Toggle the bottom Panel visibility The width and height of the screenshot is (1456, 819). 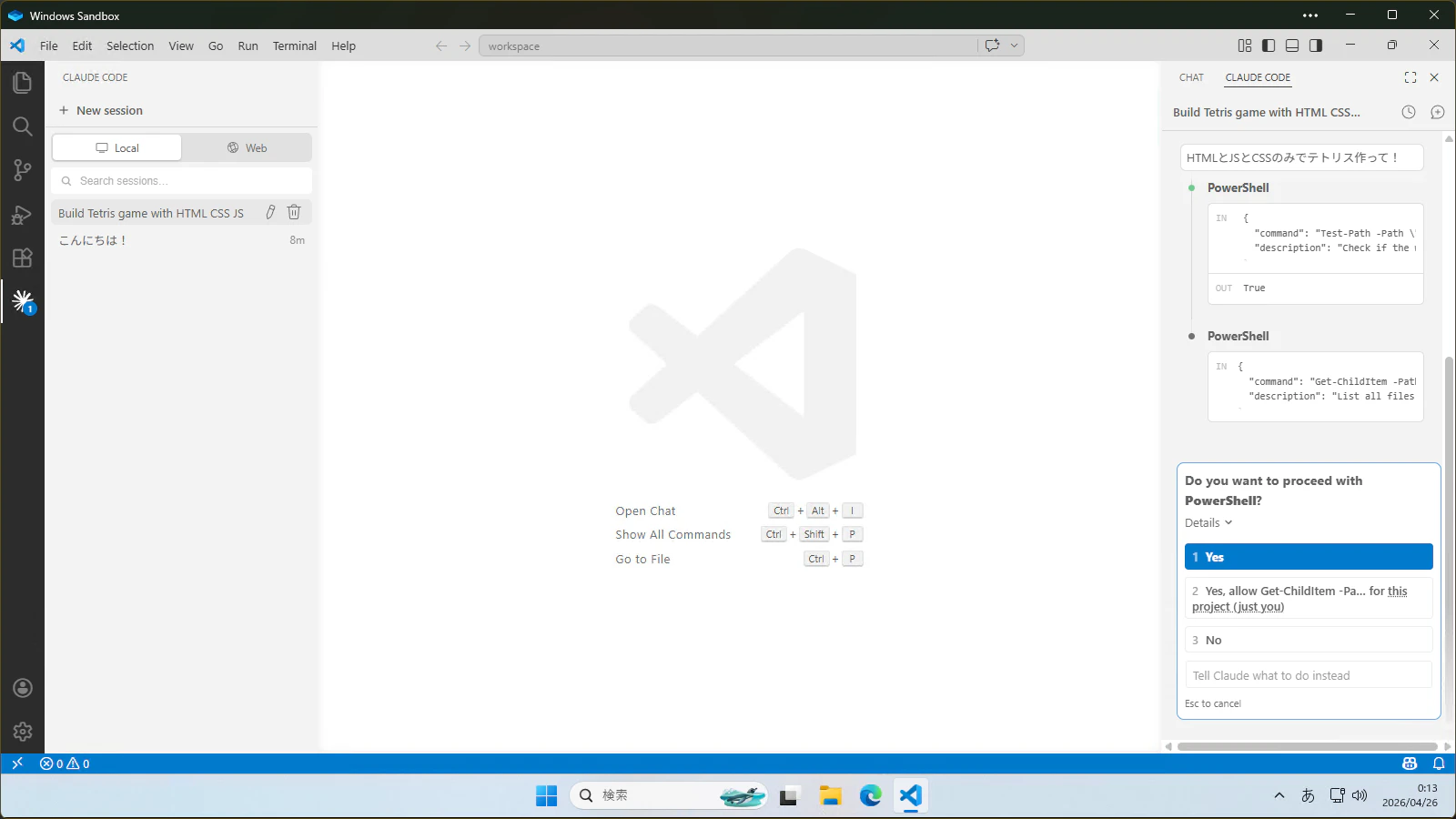(x=1292, y=45)
